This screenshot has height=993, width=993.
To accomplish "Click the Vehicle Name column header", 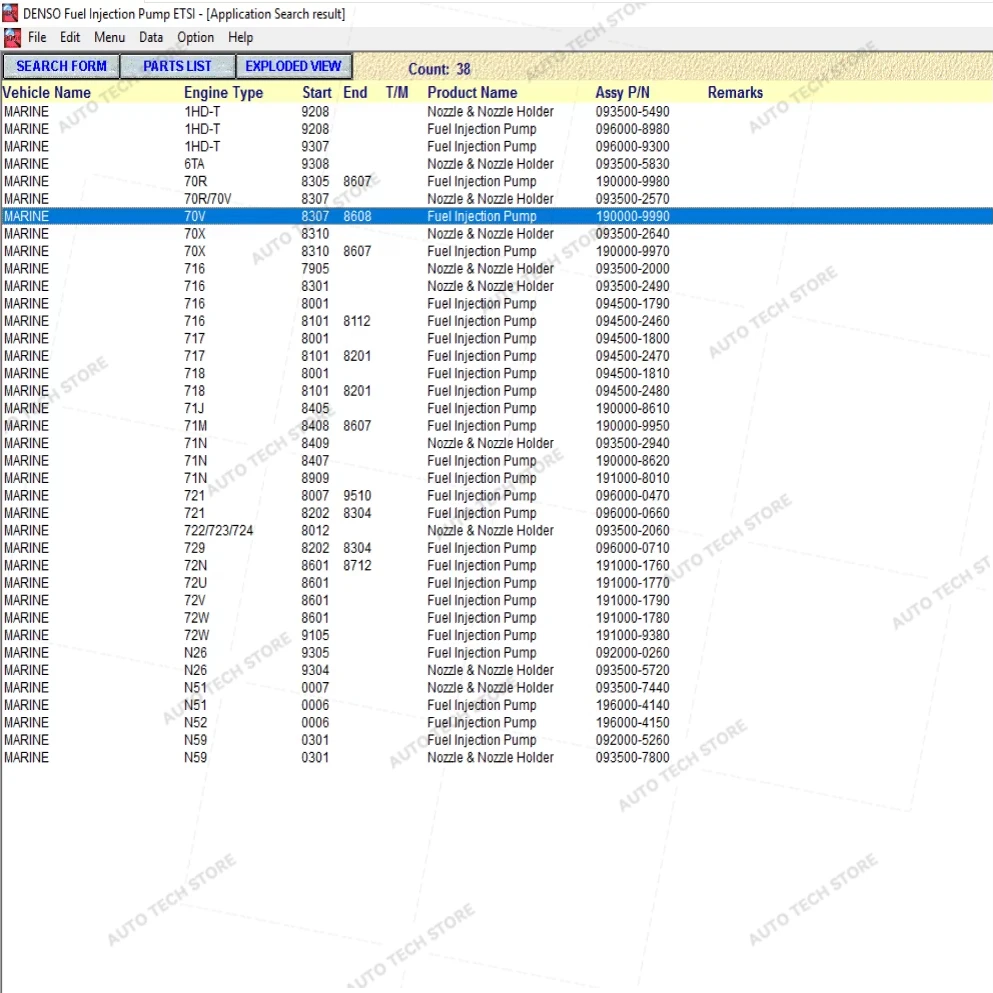I will pyautogui.click(x=47, y=92).
